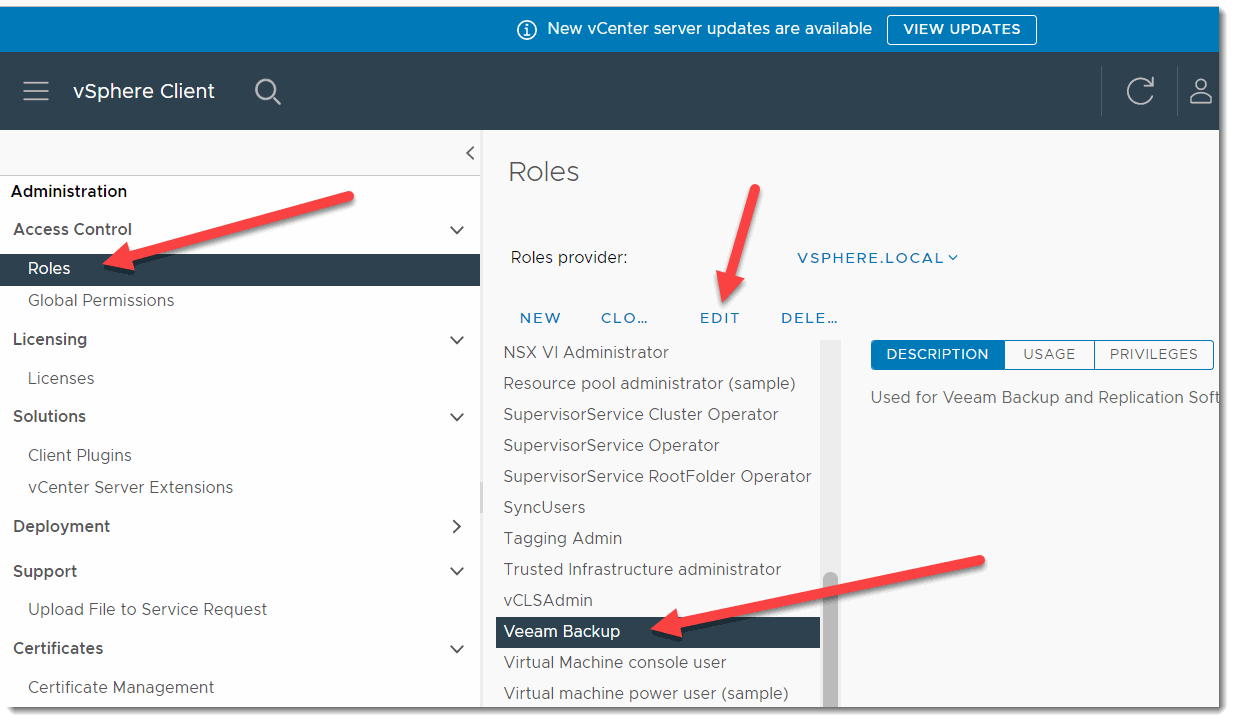The image size is (1234, 722).
Task: Click Edit to modify selected role
Action: 719,318
